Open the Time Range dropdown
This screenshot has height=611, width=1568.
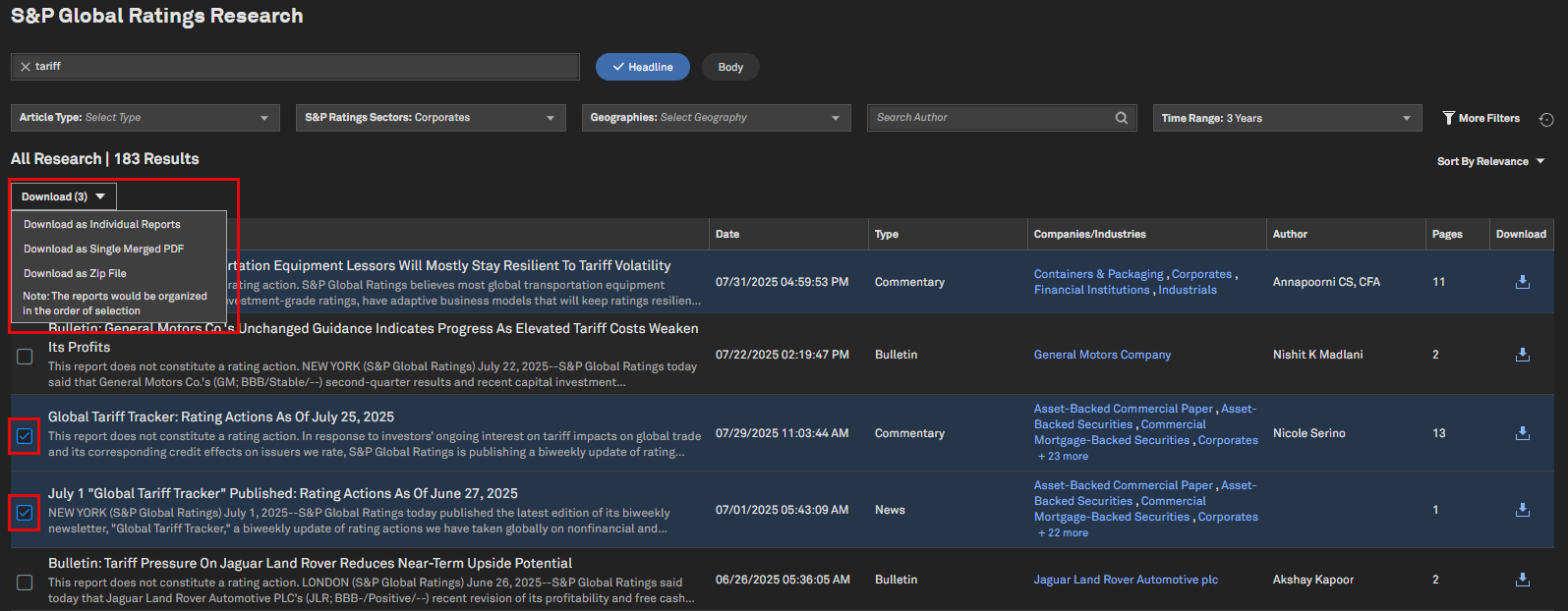1286,118
